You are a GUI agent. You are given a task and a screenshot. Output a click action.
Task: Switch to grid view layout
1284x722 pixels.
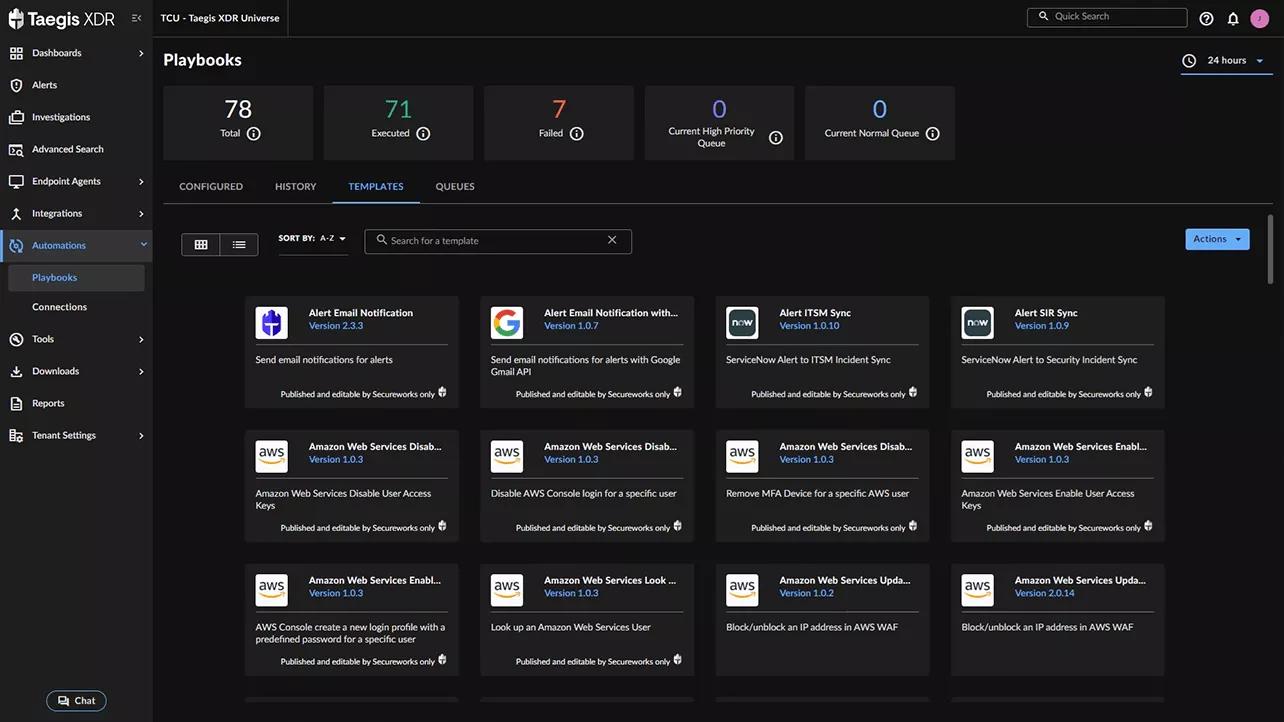pyautogui.click(x=201, y=245)
